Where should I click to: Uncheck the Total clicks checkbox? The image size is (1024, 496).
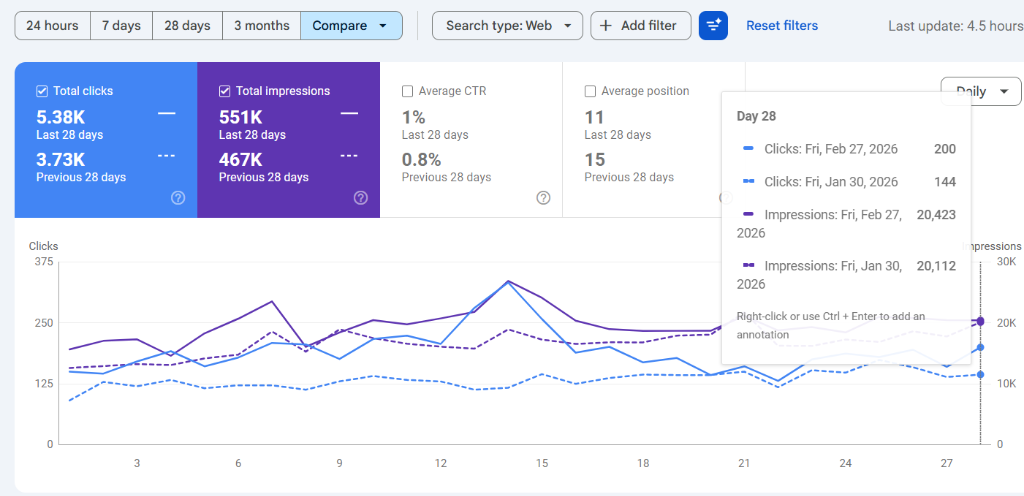[x=42, y=91]
